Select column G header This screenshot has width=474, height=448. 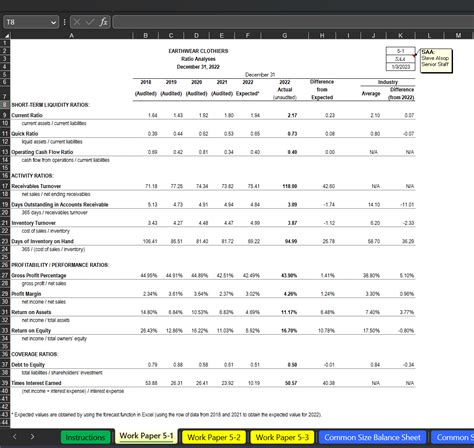(285, 35)
